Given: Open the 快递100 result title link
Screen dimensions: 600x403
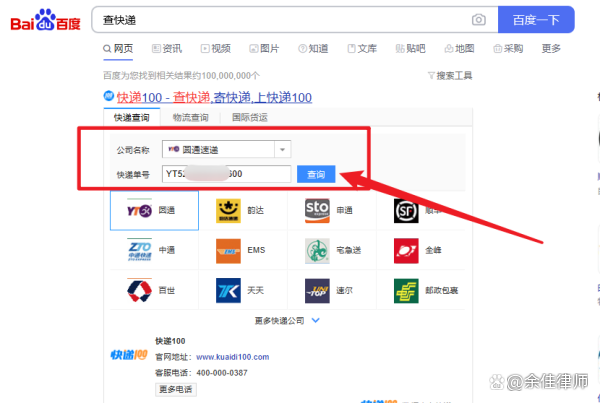Looking at the screenshot, I should pos(214,98).
